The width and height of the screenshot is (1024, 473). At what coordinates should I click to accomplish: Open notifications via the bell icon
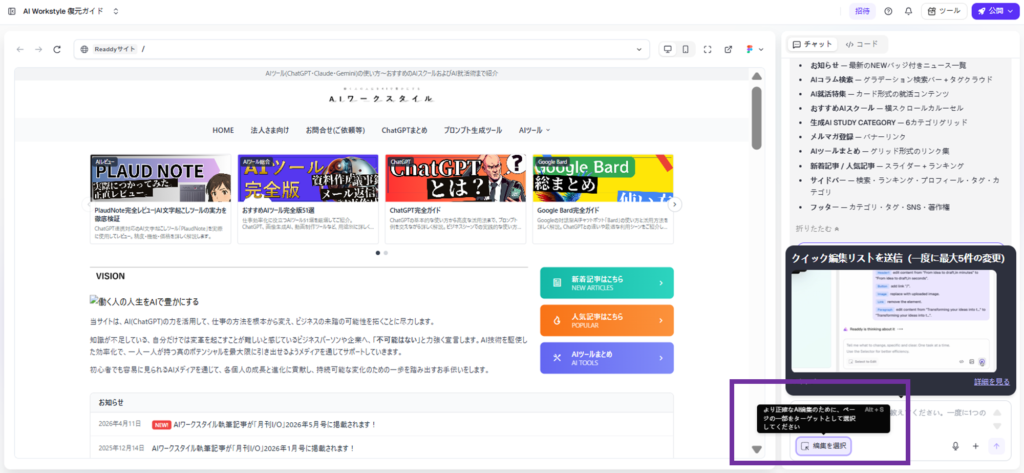pyautogui.click(x=908, y=11)
